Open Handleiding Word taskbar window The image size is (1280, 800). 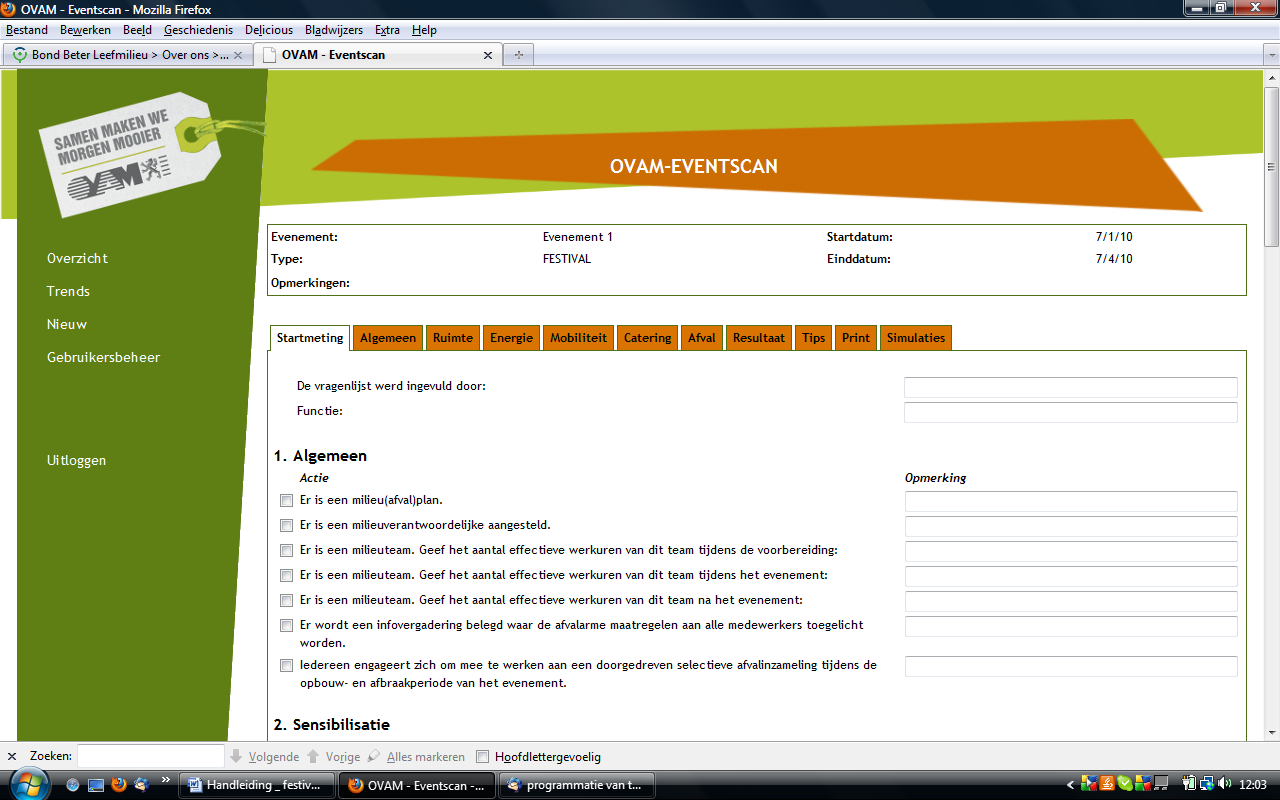tap(257, 785)
